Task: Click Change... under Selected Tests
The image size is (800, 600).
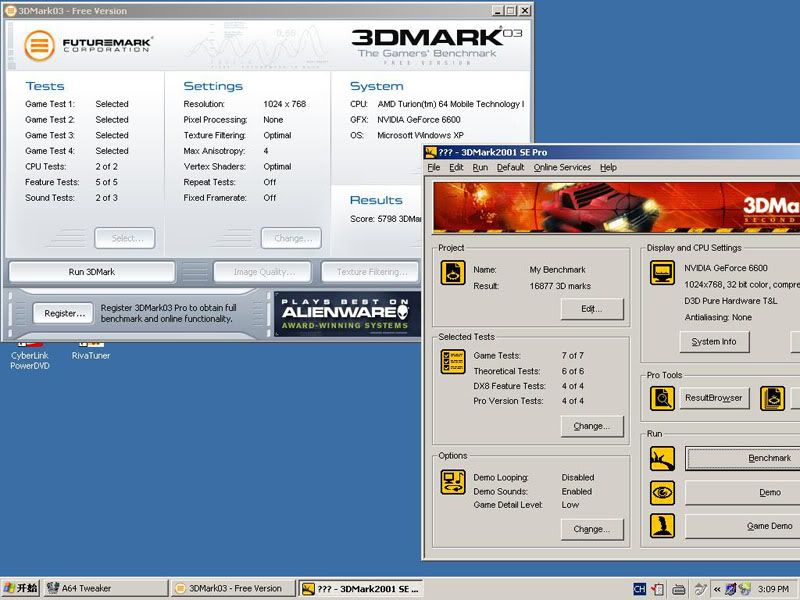Action: tap(591, 426)
